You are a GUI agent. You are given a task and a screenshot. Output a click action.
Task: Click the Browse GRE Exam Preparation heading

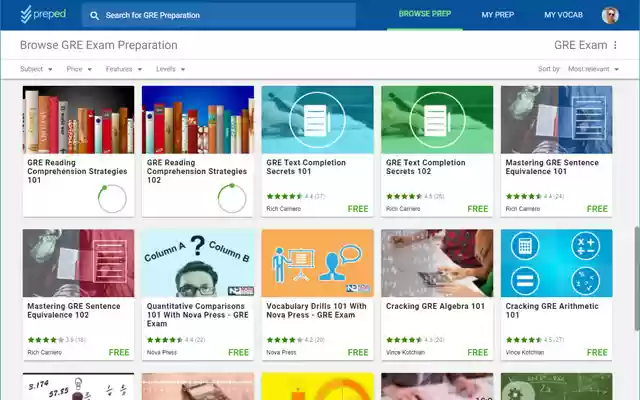99,45
